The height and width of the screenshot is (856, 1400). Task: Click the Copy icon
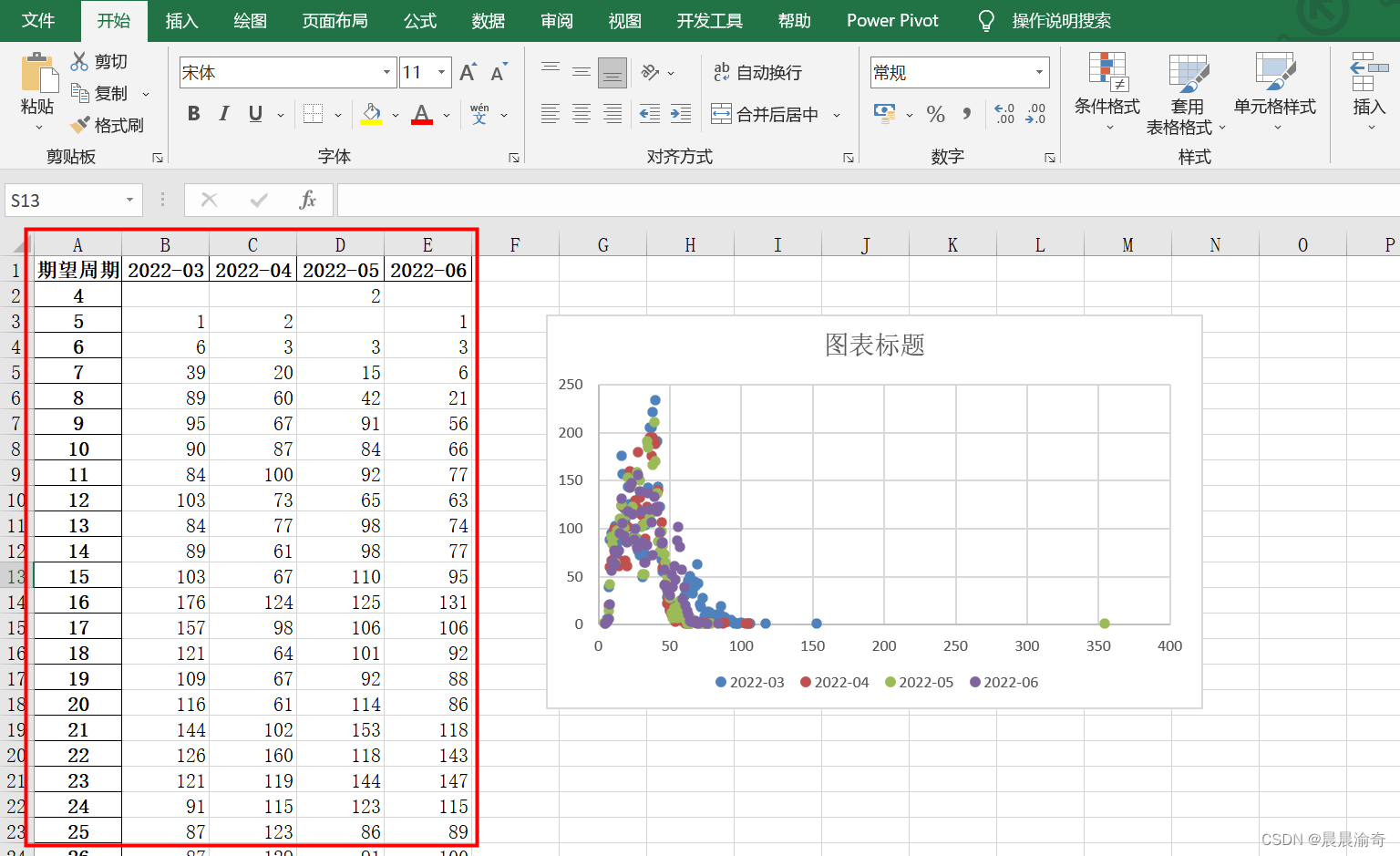(80, 93)
